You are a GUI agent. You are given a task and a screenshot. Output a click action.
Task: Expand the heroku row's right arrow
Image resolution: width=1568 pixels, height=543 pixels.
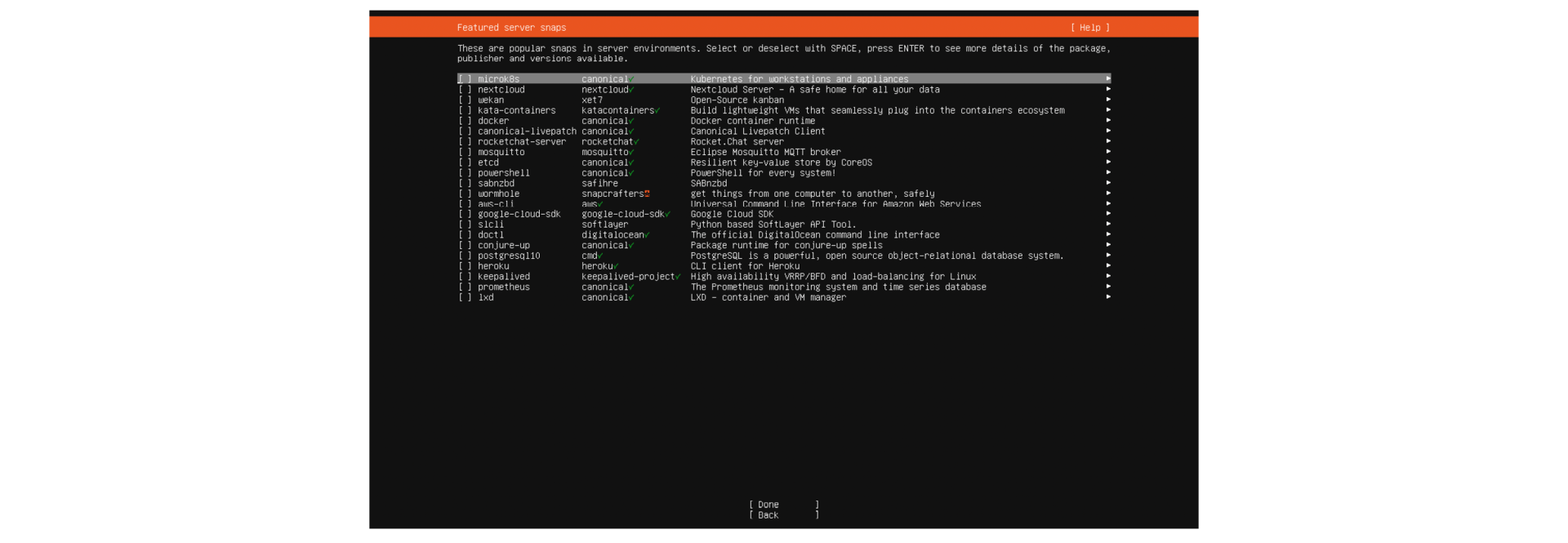[1107, 266]
